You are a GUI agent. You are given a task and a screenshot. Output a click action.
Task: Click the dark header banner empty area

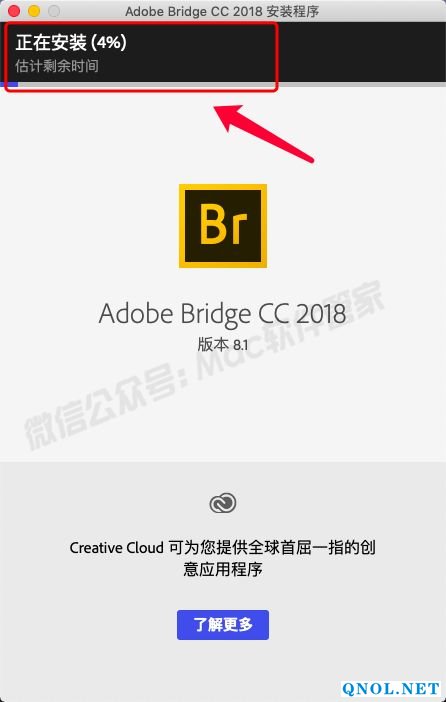358,51
